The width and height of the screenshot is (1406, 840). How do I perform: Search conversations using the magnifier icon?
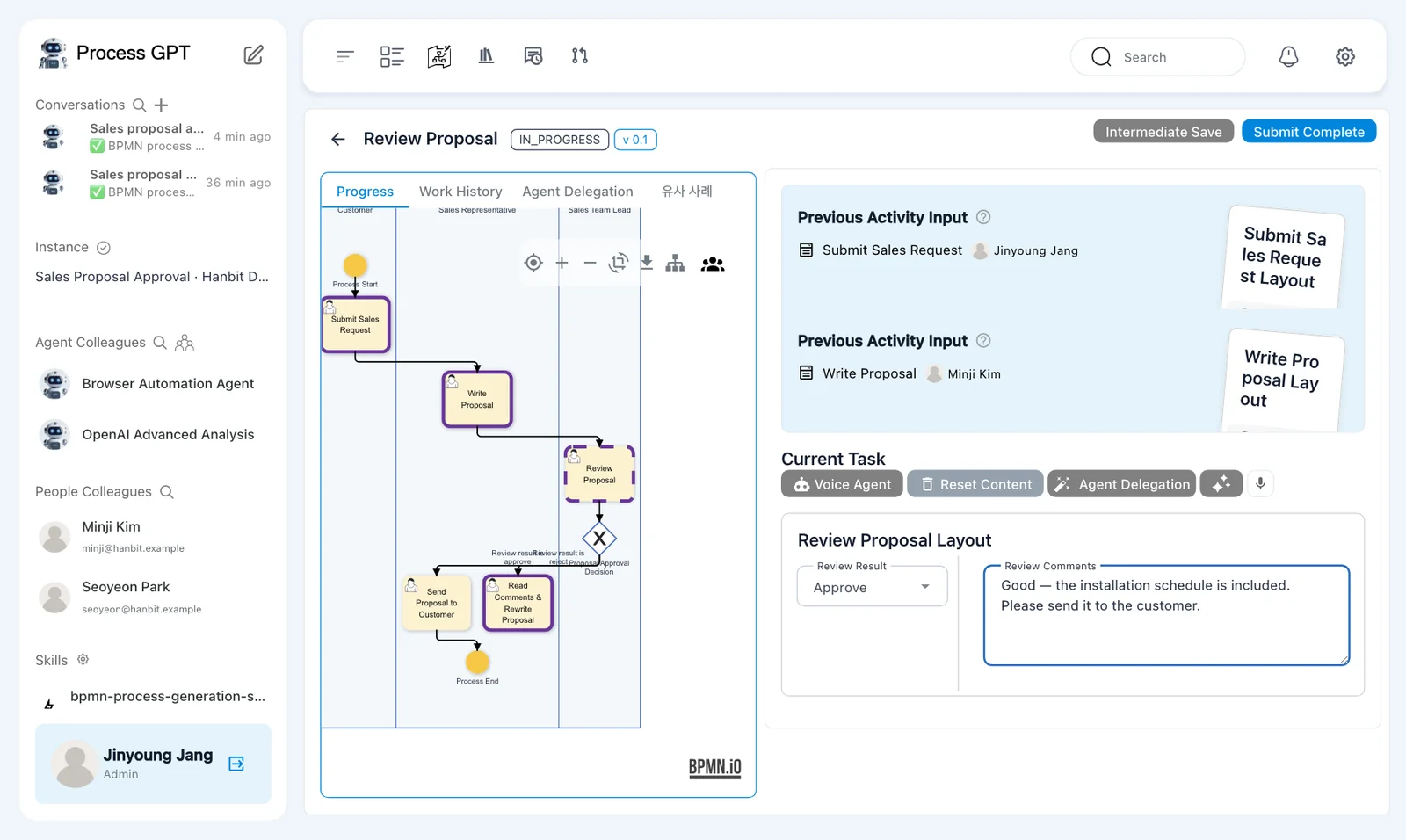(x=139, y=105)
